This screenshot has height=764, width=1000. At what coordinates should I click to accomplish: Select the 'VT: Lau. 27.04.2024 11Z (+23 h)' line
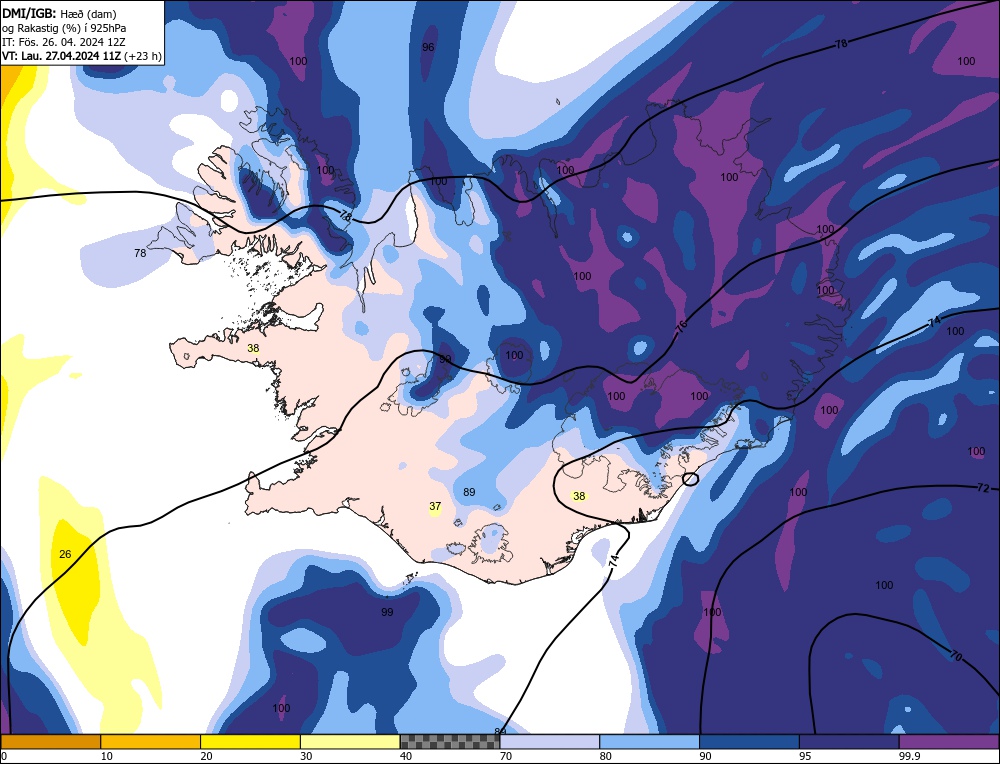(82, 56)
